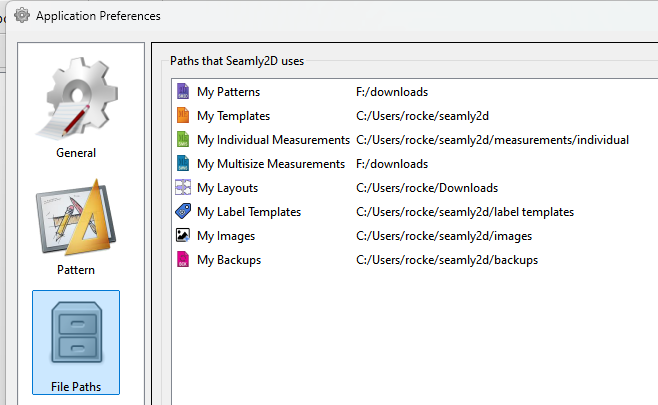Click the My Multisize Measurements icon
Screen dimensions: 658x405
click(182, 164)
